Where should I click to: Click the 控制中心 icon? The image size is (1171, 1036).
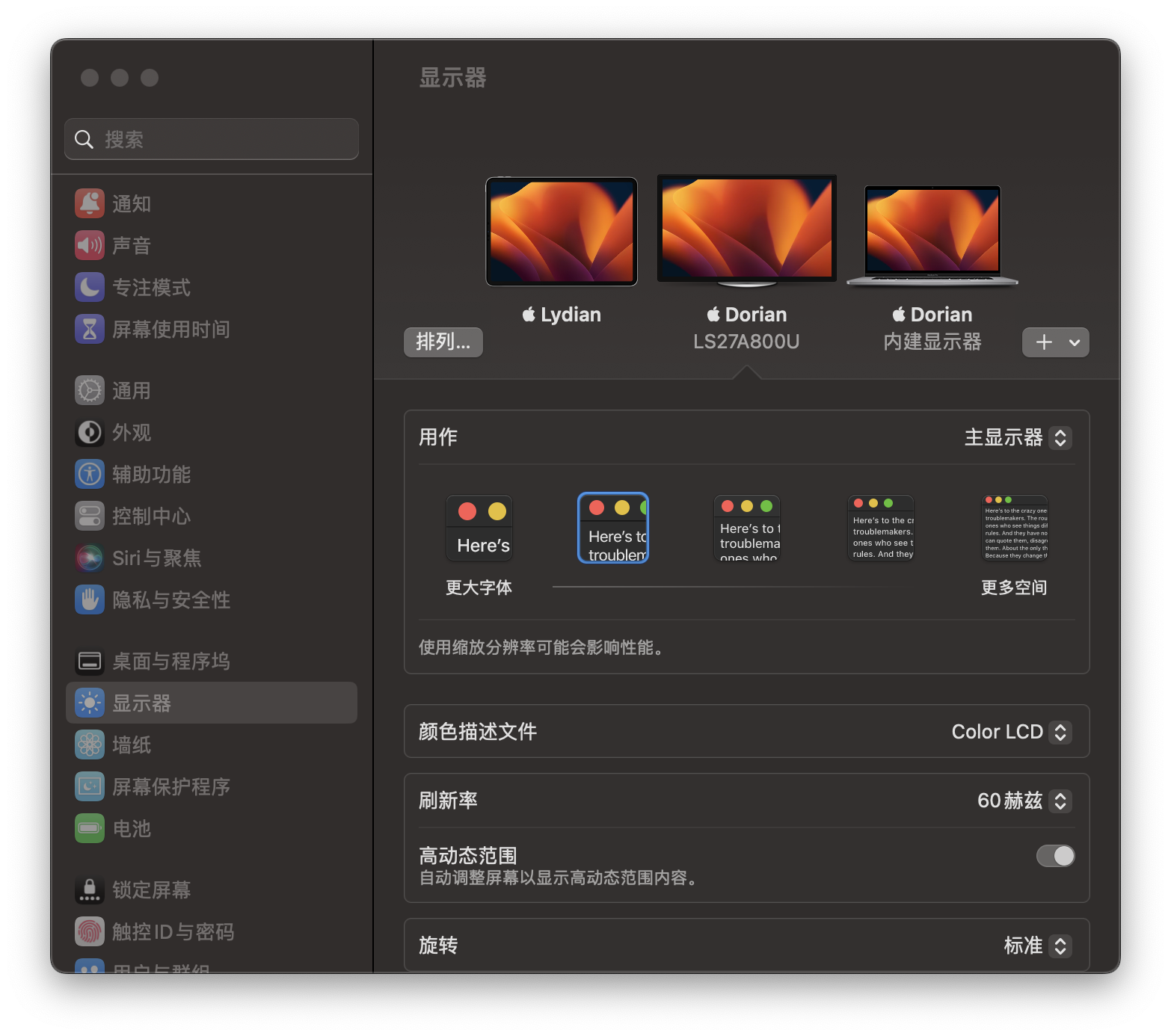coord(90,516)
